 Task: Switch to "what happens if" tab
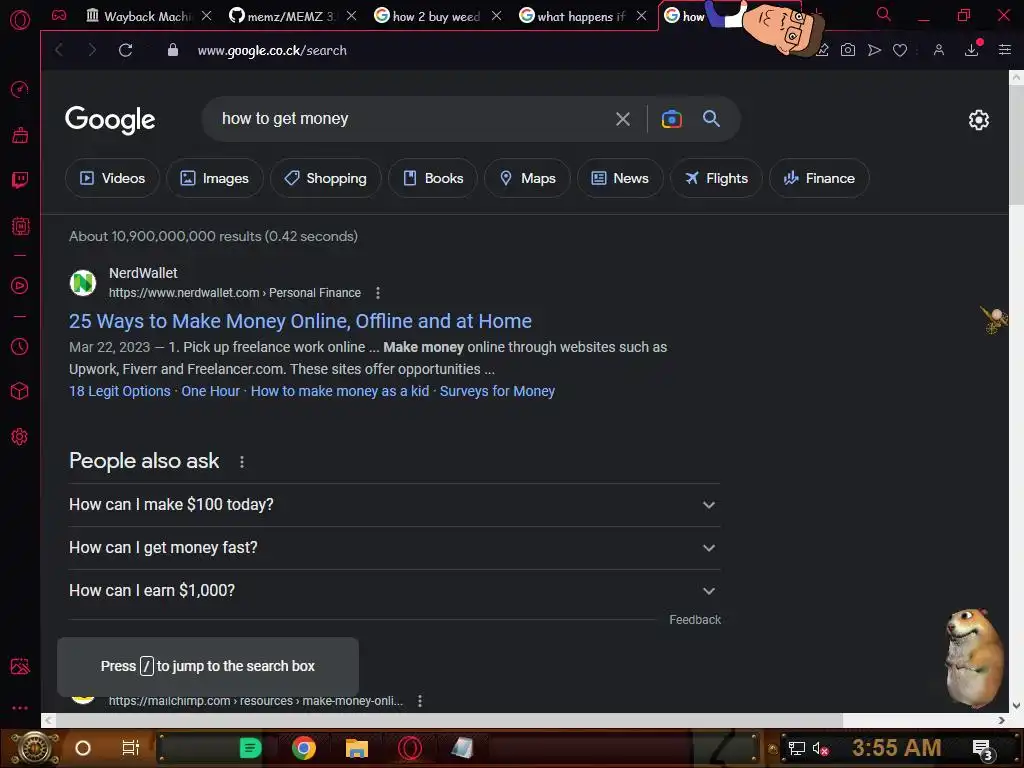572,16
